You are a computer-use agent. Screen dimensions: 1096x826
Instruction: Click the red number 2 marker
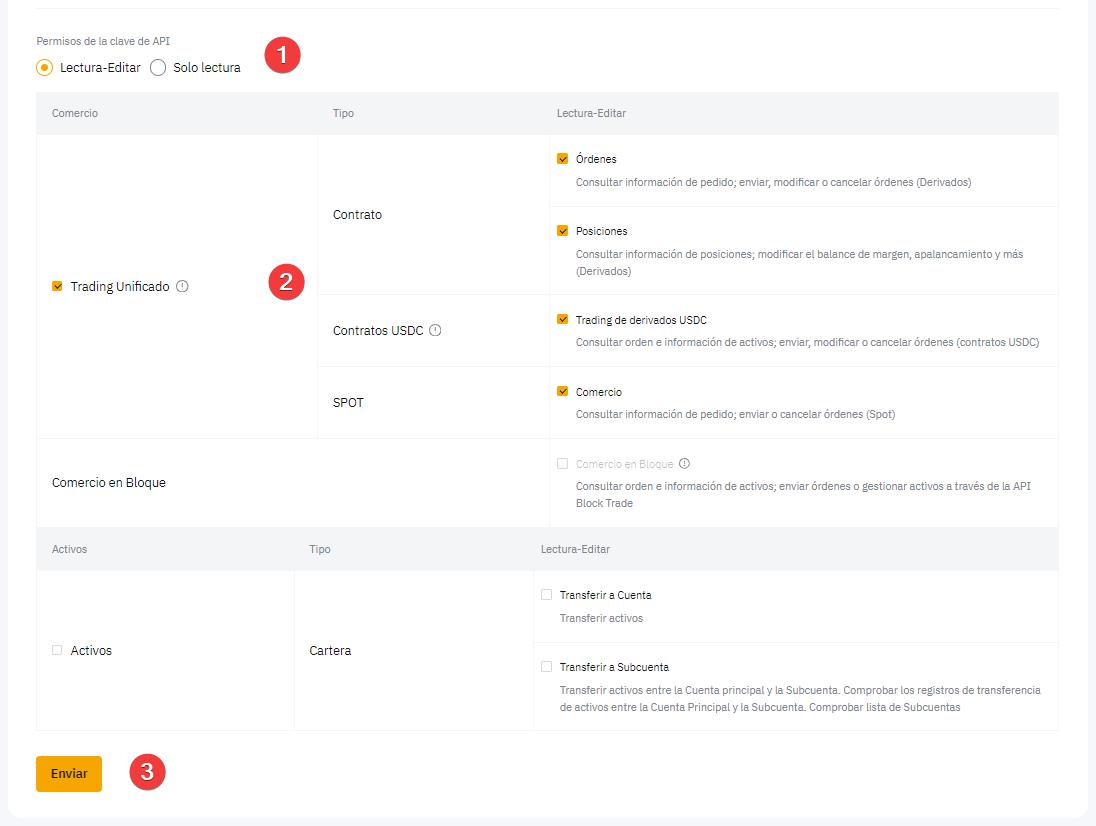286,283
